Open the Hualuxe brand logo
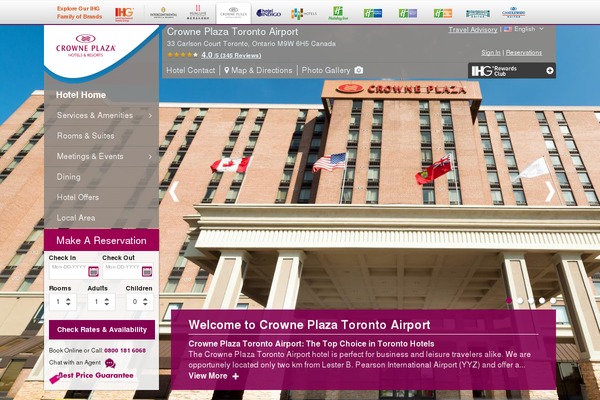This screenshot has width=600, height=400. tap(198, 13)
